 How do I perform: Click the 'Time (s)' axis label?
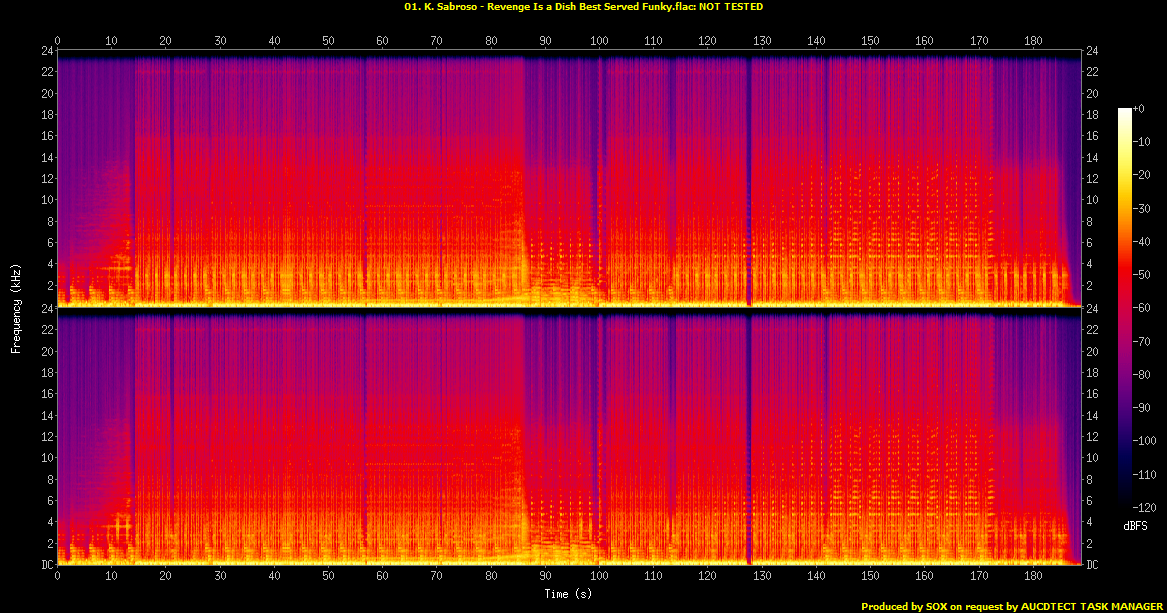pos(568,594)
